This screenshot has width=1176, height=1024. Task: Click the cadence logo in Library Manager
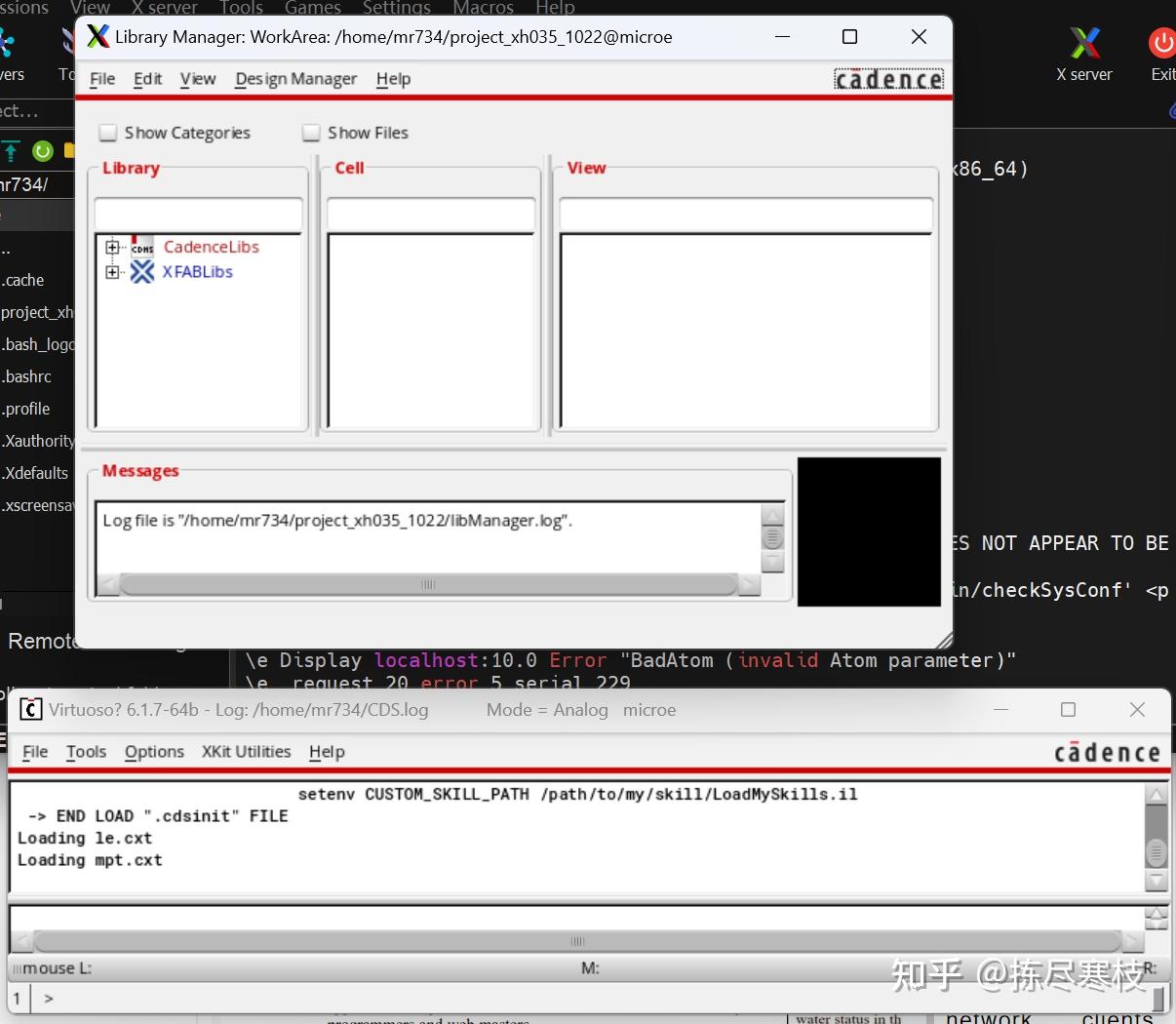pyautogui.click(x=888, y=79)
